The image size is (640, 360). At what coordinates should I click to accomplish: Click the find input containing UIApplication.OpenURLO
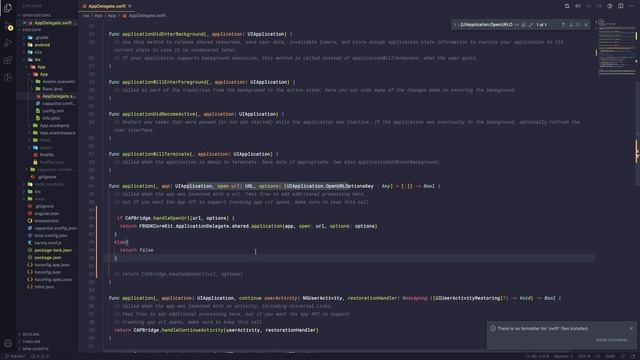coord(486,25)
